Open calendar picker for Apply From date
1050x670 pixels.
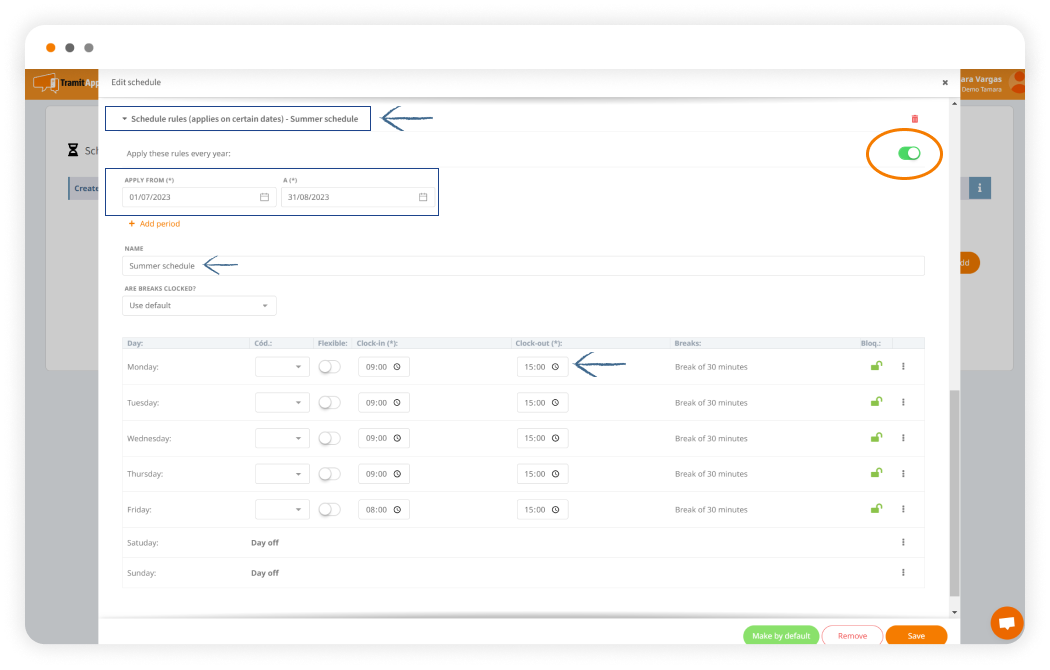click(x=264, y=197)
